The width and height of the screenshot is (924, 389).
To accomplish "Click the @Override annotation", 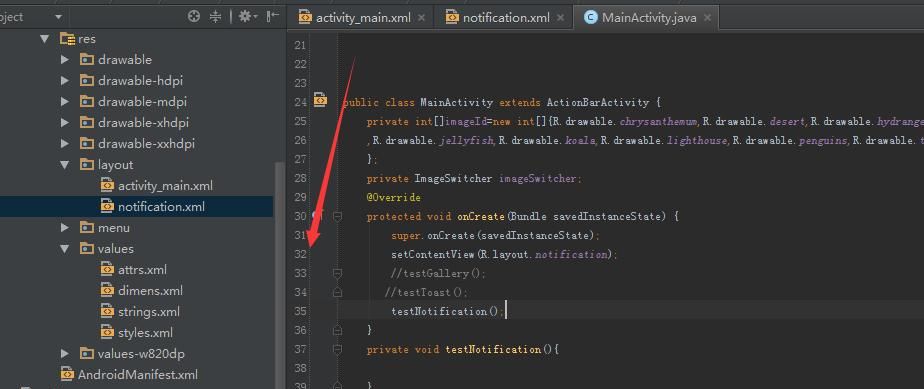I will (x=394, y=197).
